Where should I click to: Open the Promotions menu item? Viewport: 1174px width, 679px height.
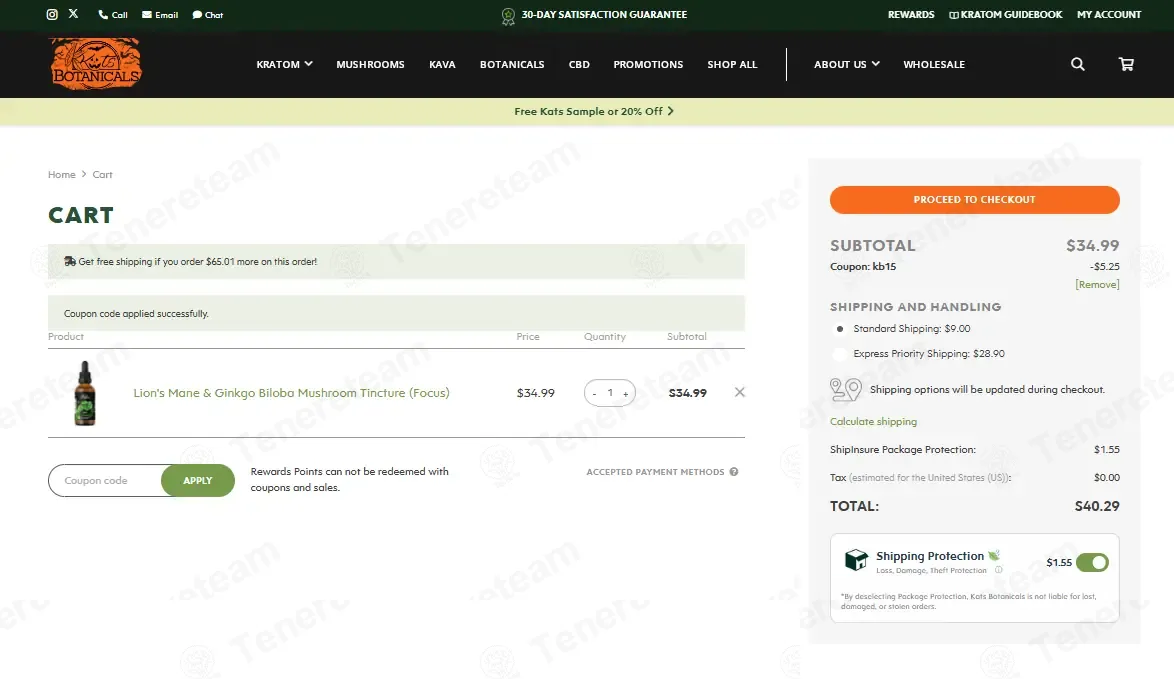tap(648, 64)
